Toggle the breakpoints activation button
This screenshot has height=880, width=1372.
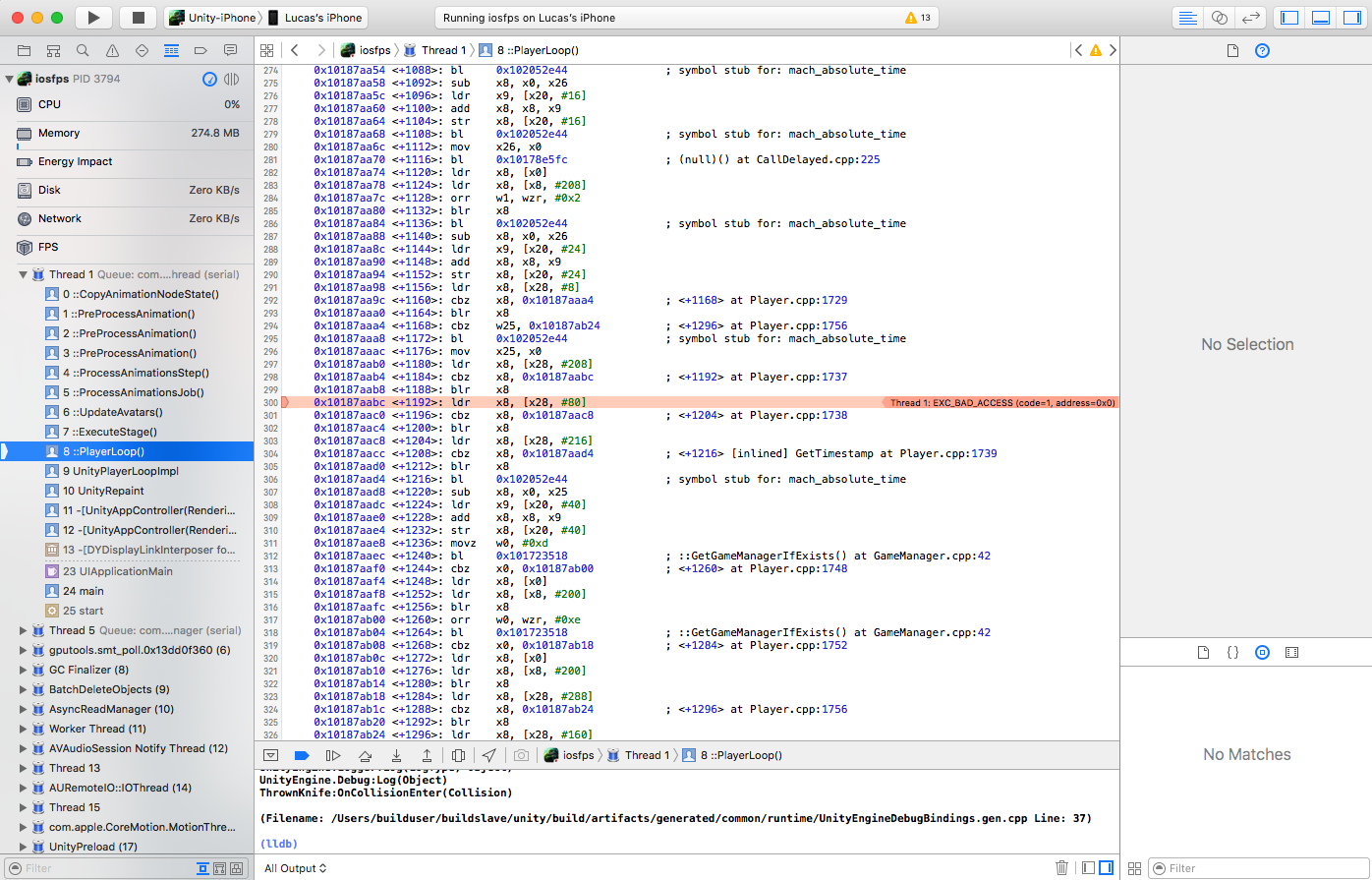302,755
